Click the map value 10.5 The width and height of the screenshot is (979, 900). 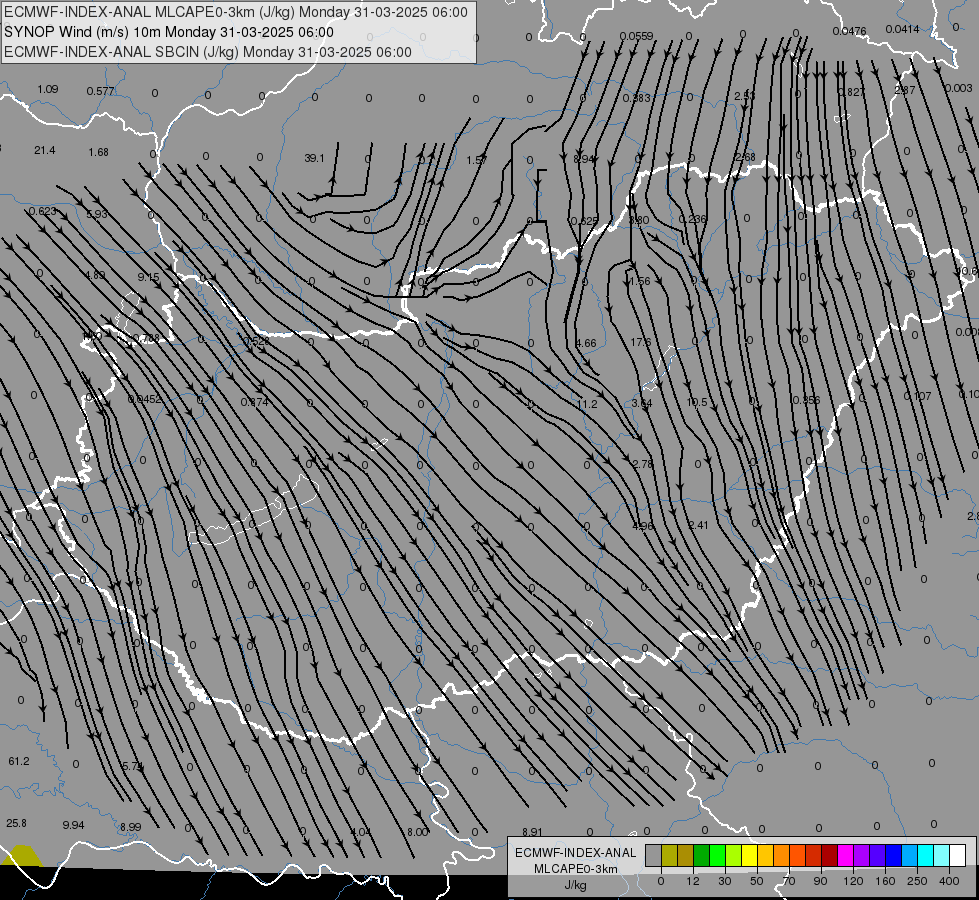(697, 402)
